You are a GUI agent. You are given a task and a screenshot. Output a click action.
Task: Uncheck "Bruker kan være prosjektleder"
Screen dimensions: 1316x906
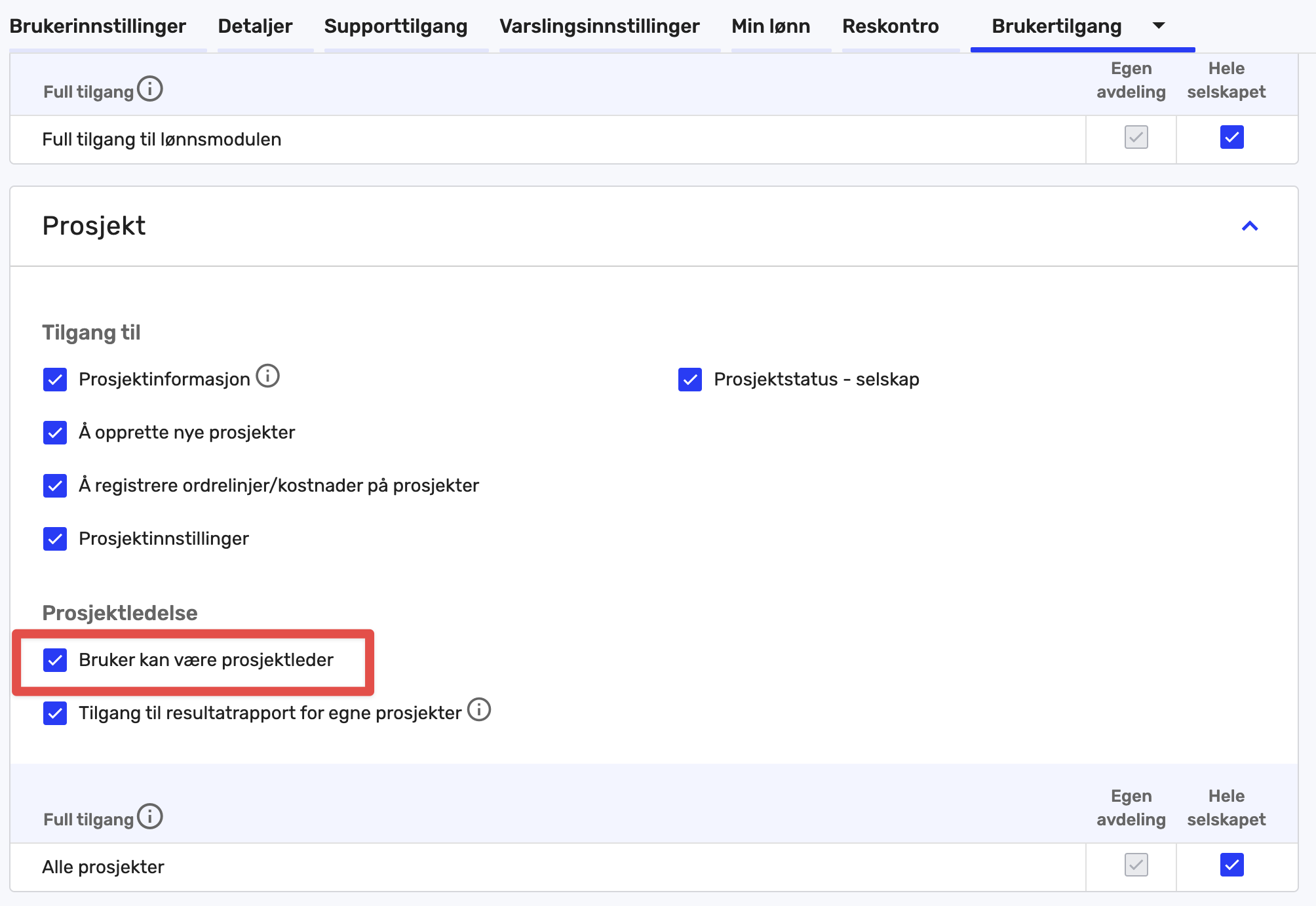click(x=55, y=661)
